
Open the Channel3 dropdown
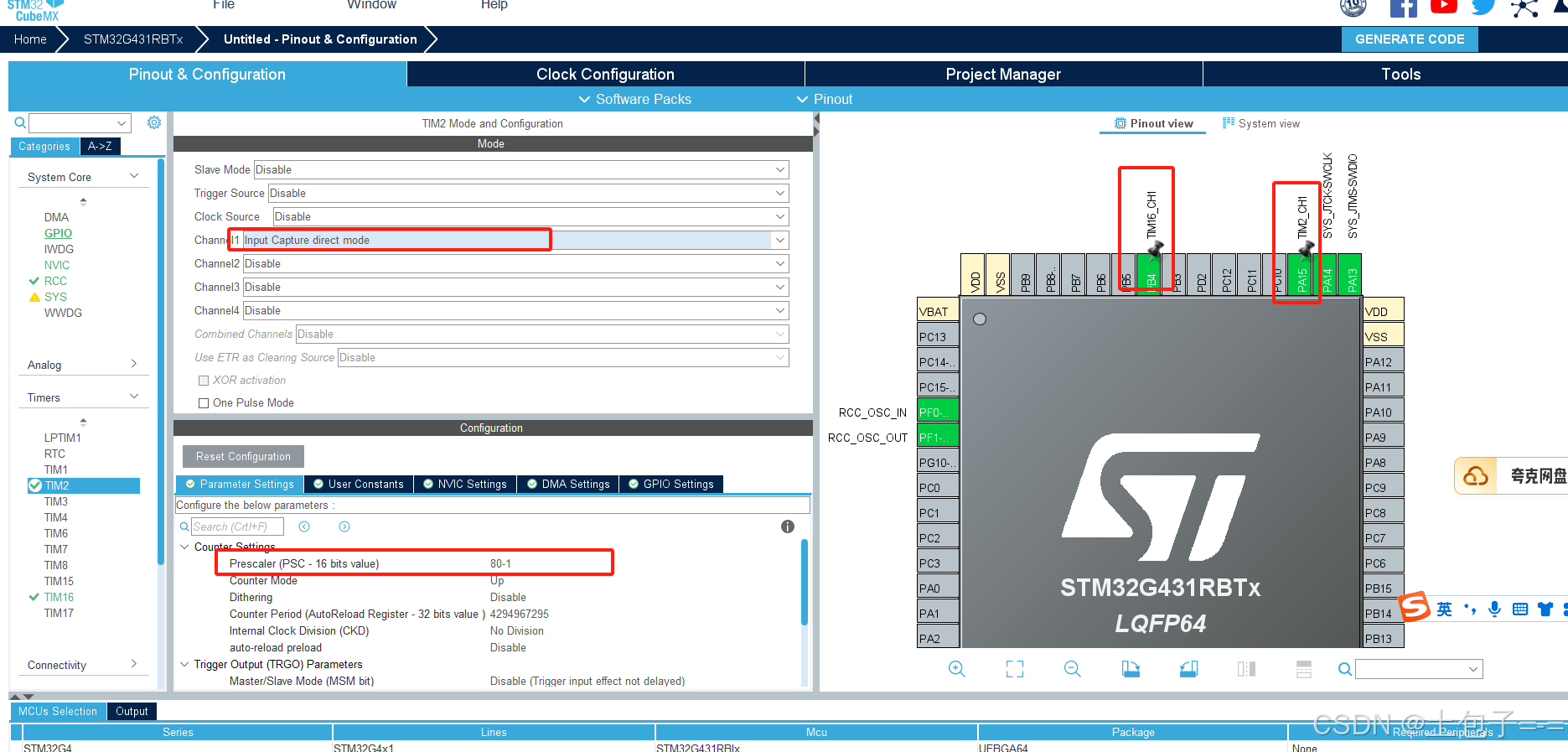(x=516, y=287)
